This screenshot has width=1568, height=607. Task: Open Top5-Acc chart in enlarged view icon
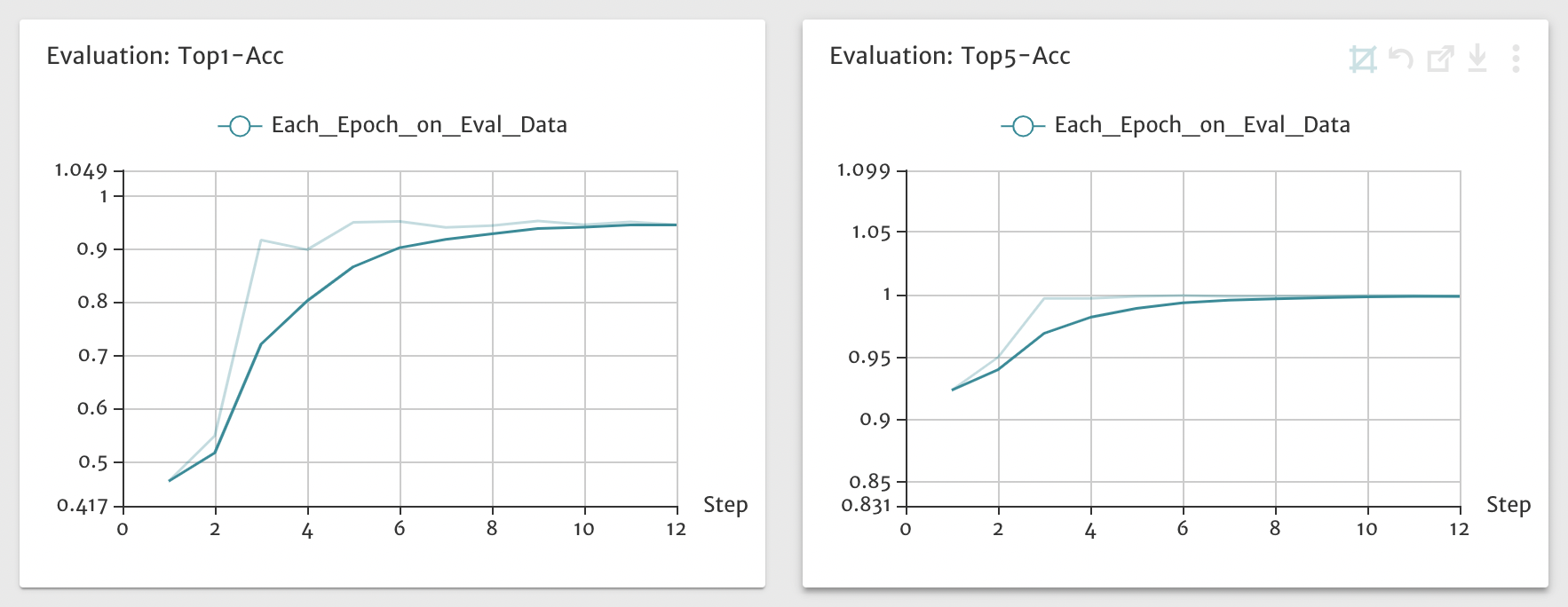pyautogui.click(x=1439, y=59)
